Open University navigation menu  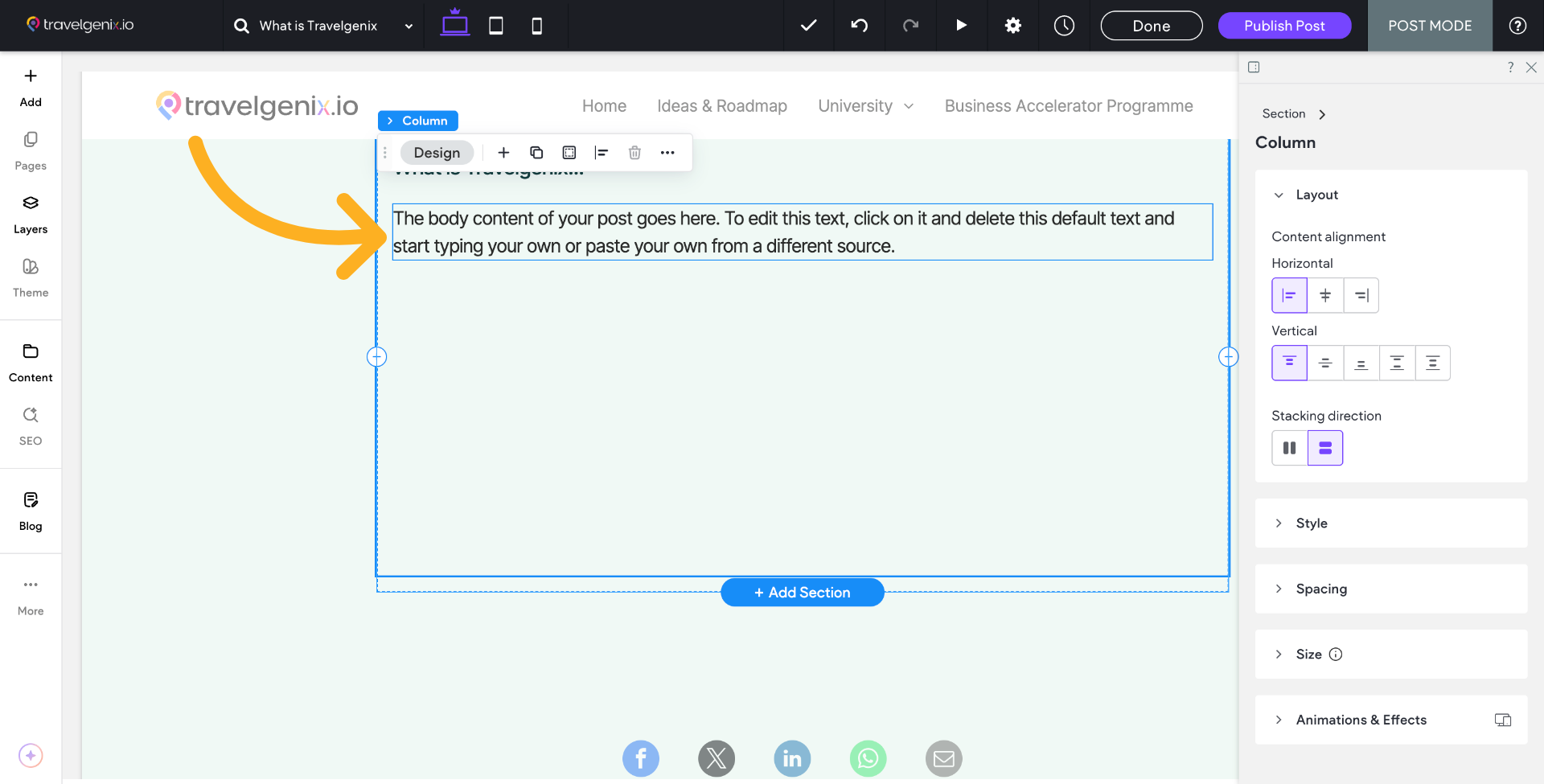pyautogui.click(x=865, y=106)
